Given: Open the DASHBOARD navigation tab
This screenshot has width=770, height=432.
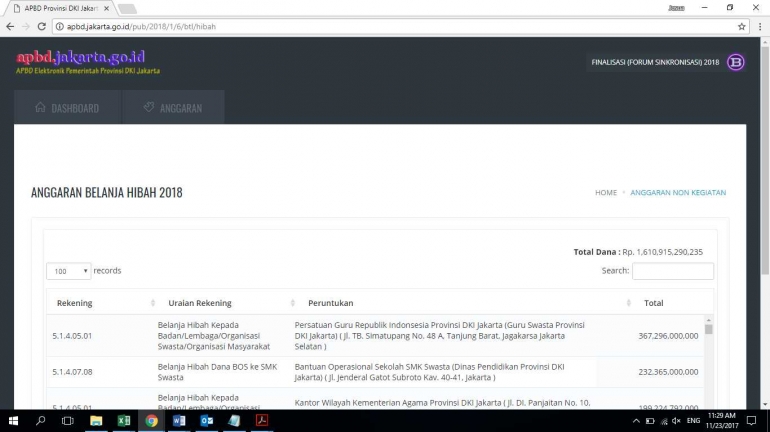Looking at the screenshot, I should (67, 108).
